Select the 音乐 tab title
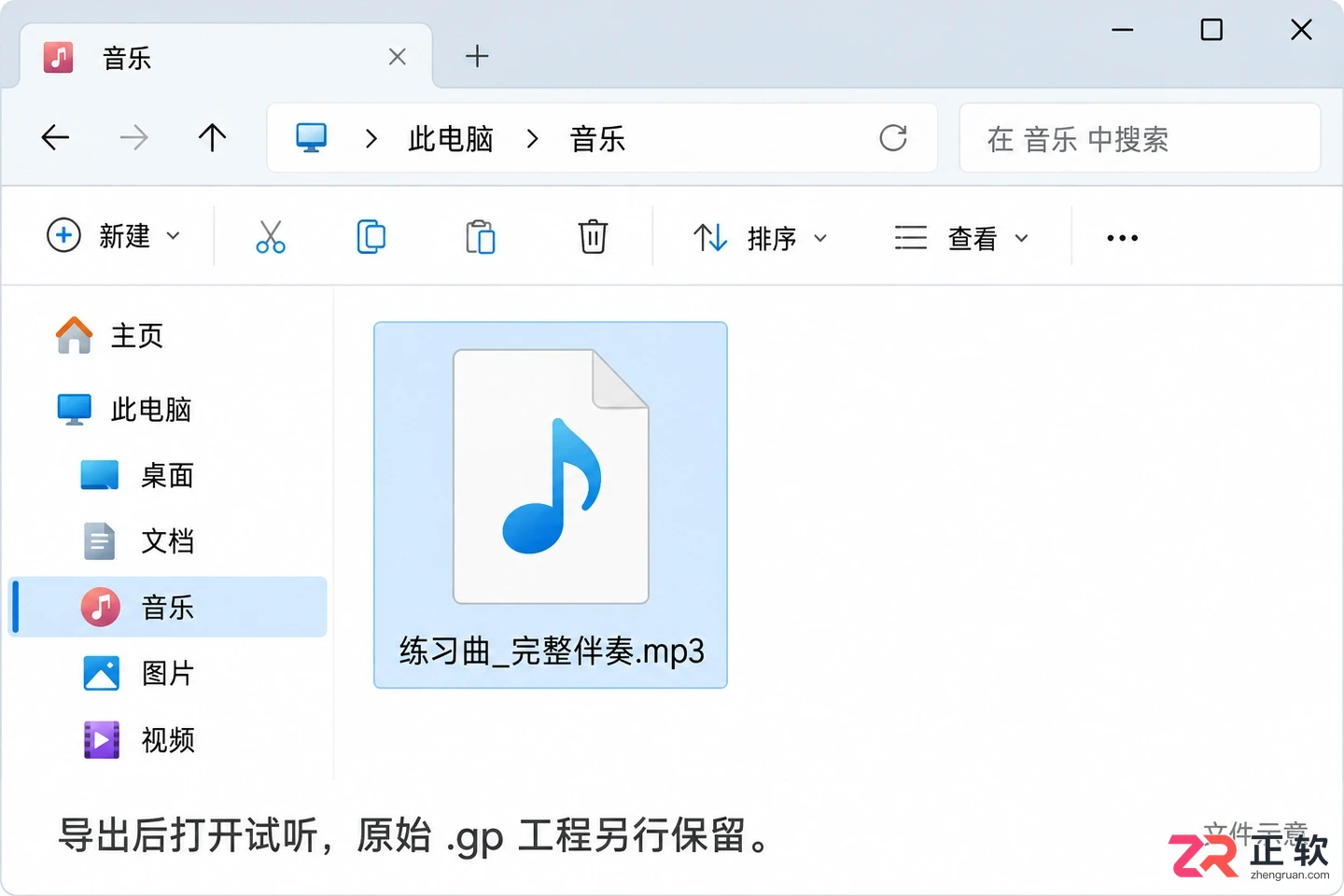1344x896 pixels. (127, 58)
